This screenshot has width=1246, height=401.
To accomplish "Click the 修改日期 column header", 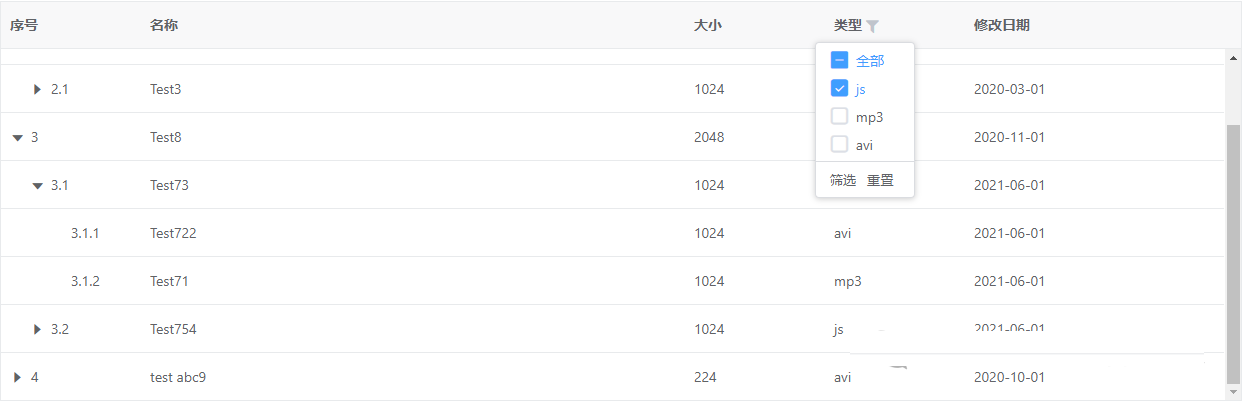I will point(1001,25).
